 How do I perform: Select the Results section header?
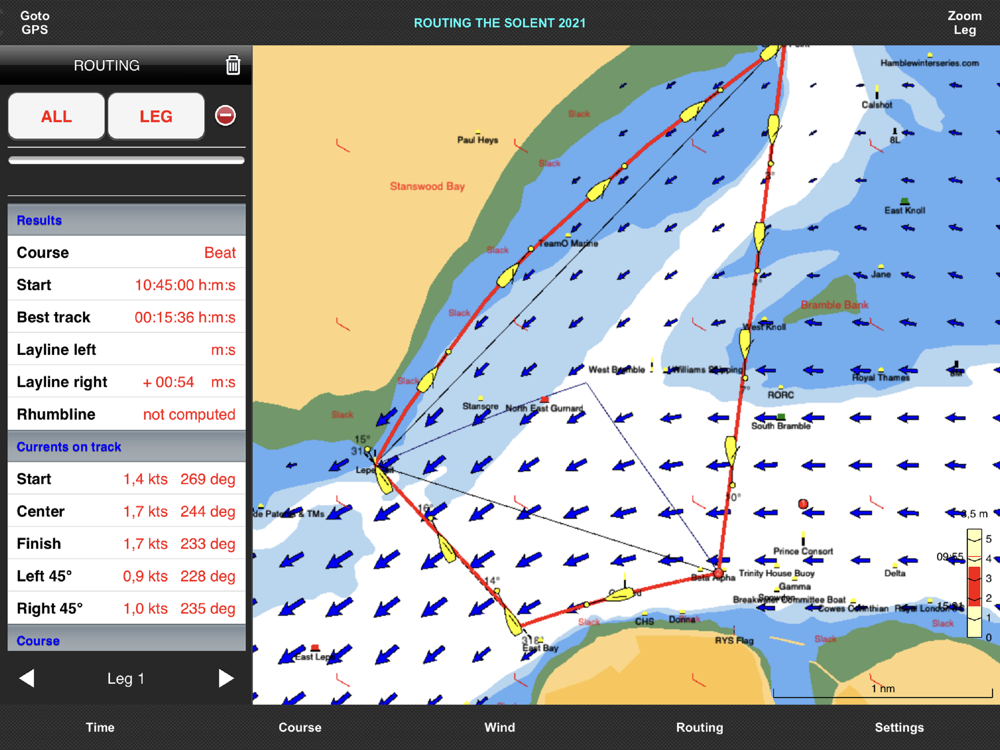[126, 220]
